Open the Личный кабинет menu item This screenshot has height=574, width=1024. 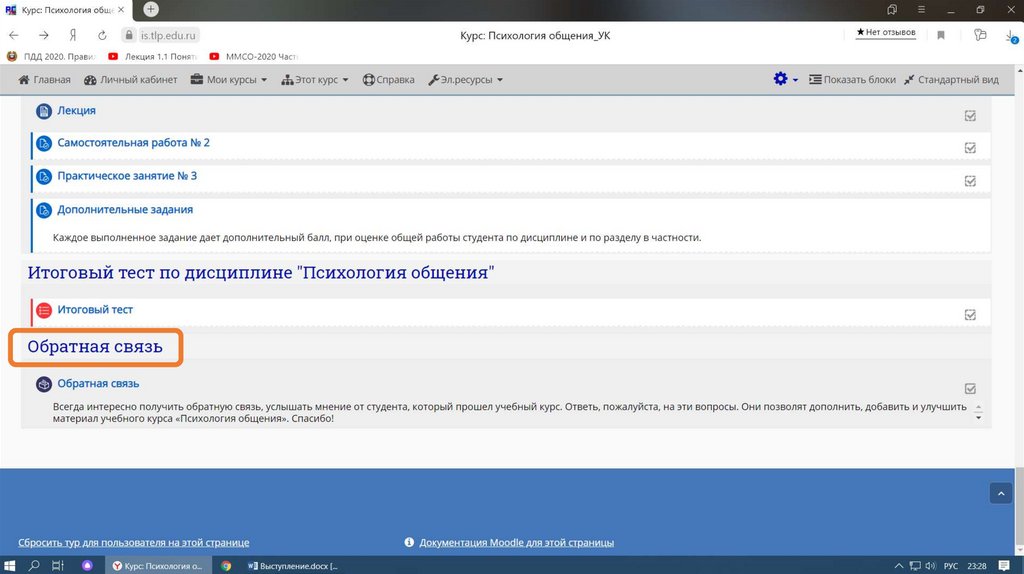tap(131, 80)
